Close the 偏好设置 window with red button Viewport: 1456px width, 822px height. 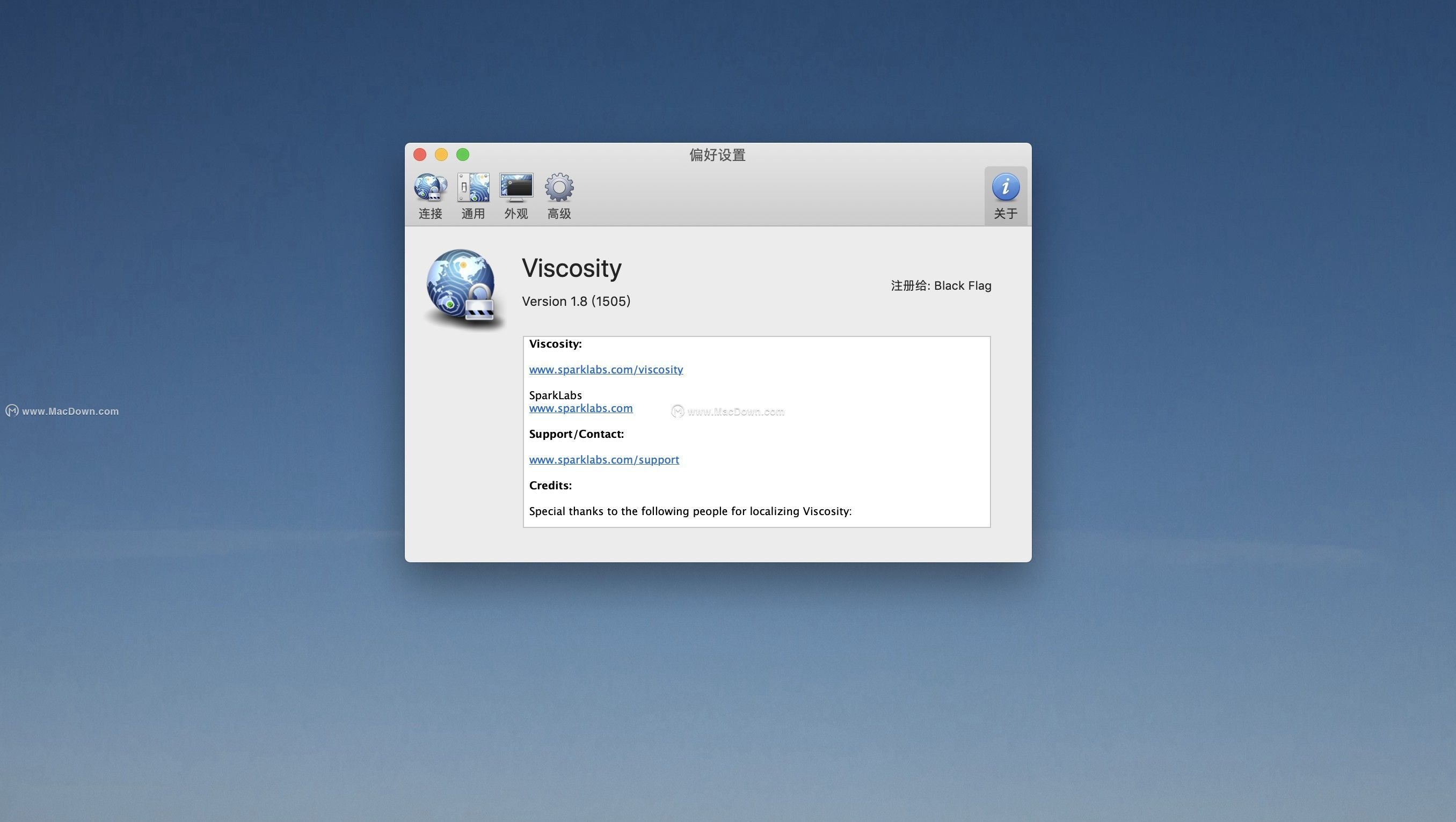click(420, 154)
